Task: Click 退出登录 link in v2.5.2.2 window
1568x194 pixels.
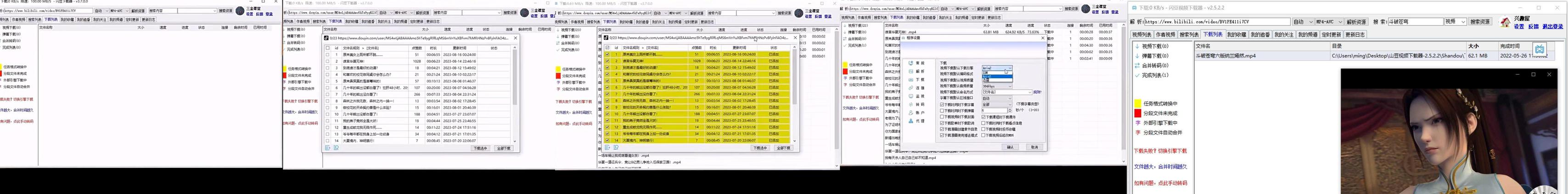Action: pos(1553,26)
